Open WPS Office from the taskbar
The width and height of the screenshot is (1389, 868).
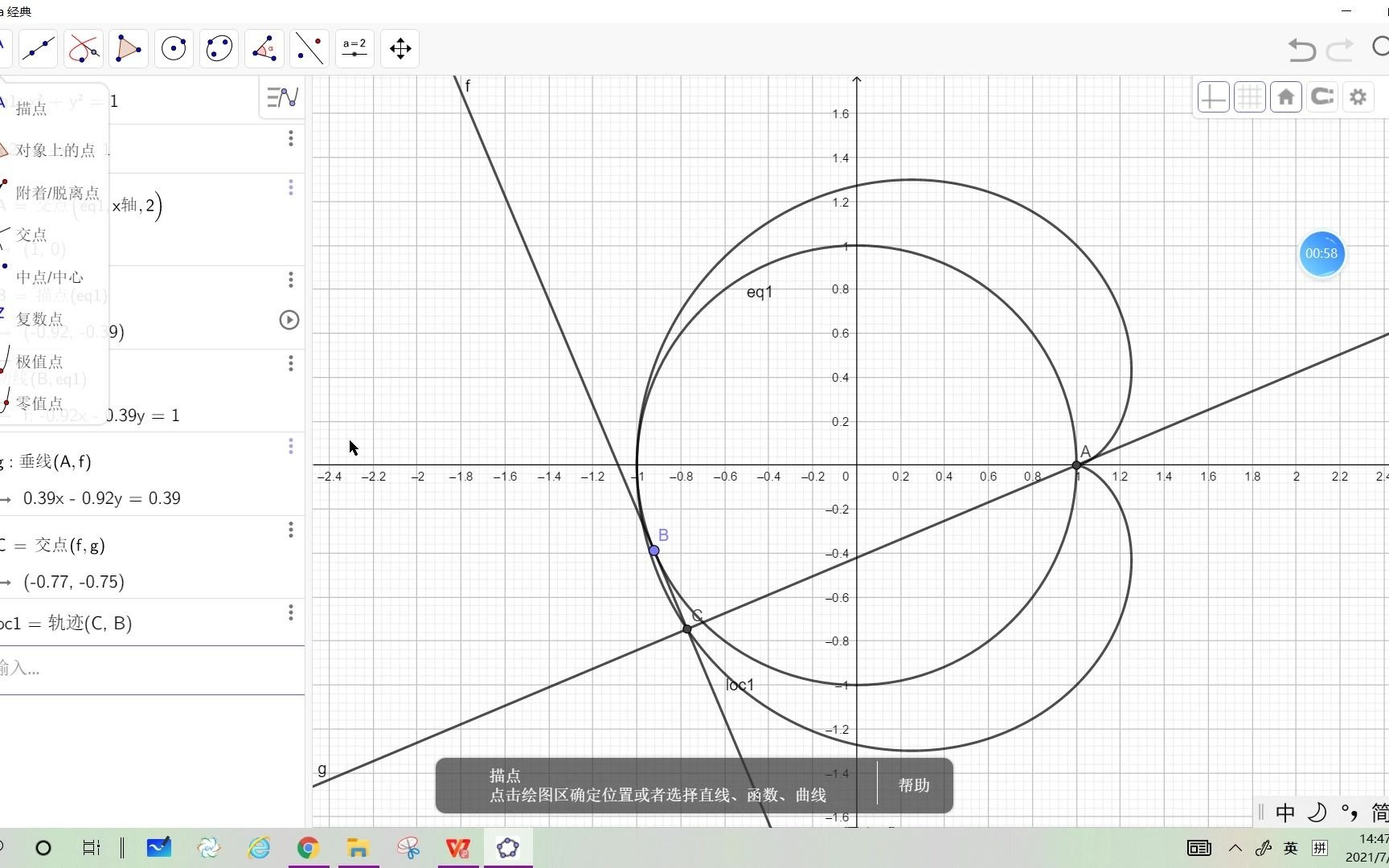458,848
